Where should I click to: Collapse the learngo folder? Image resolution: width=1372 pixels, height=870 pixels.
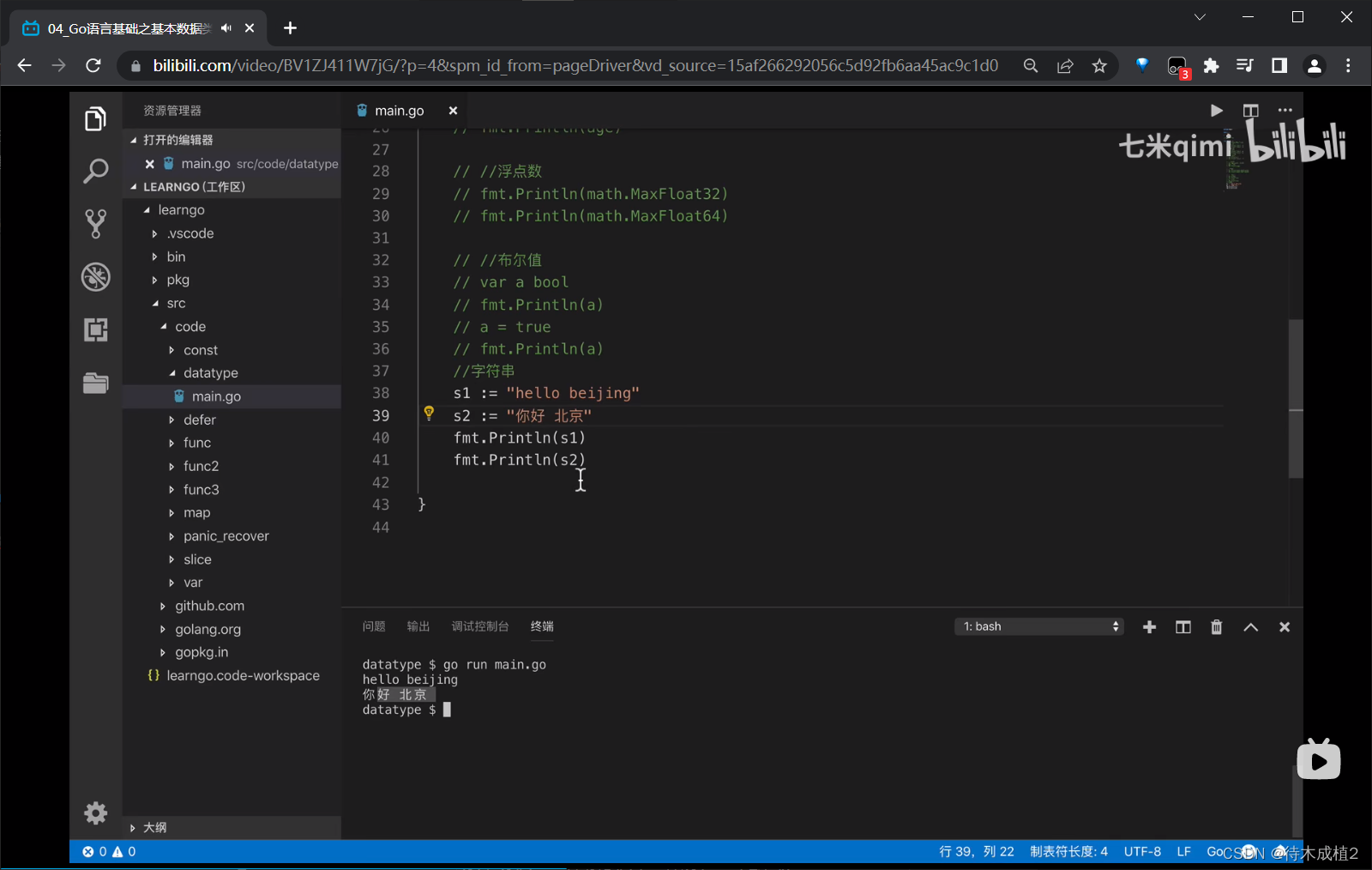click(147, 210)
